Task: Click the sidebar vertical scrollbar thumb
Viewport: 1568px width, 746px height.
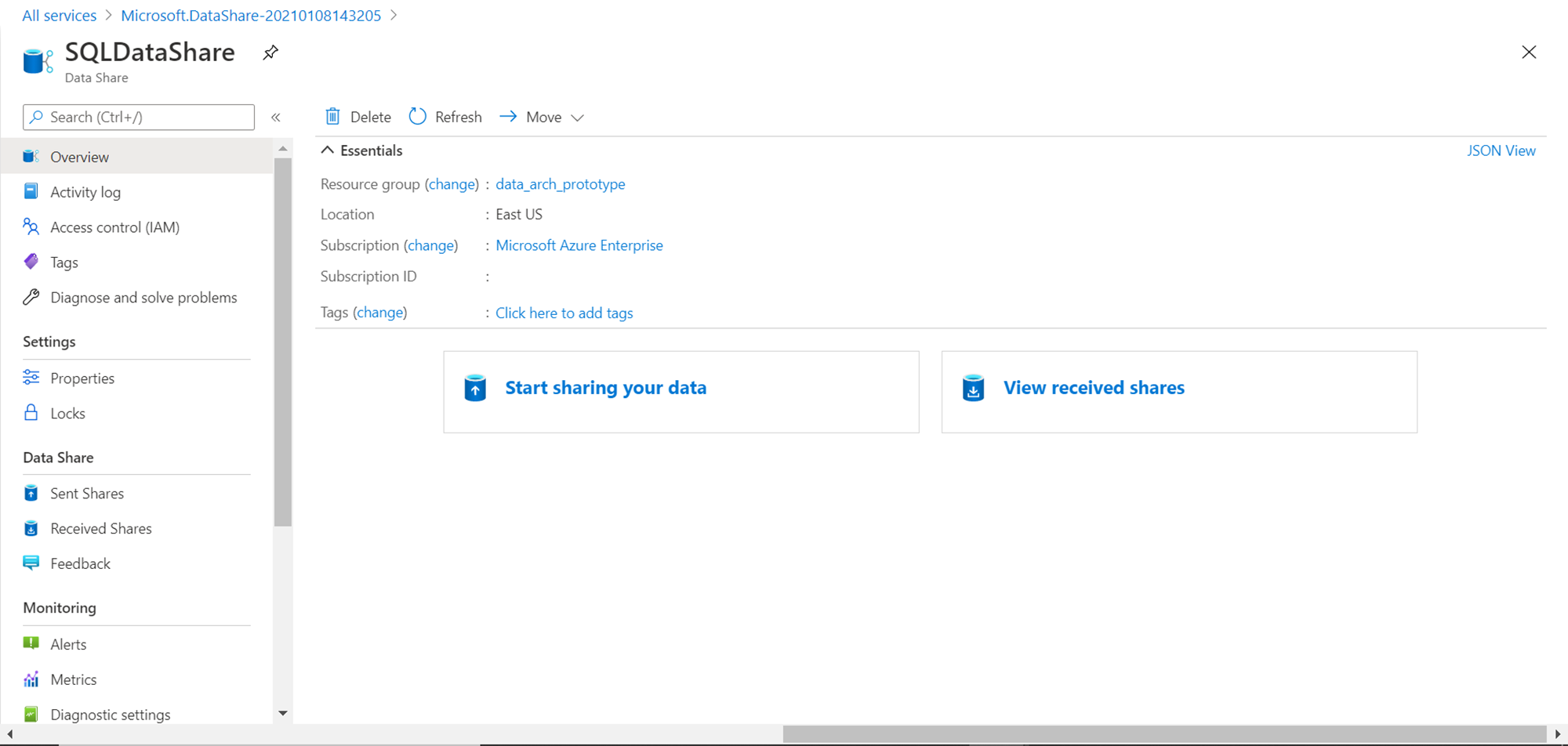Action: [283, 342]
